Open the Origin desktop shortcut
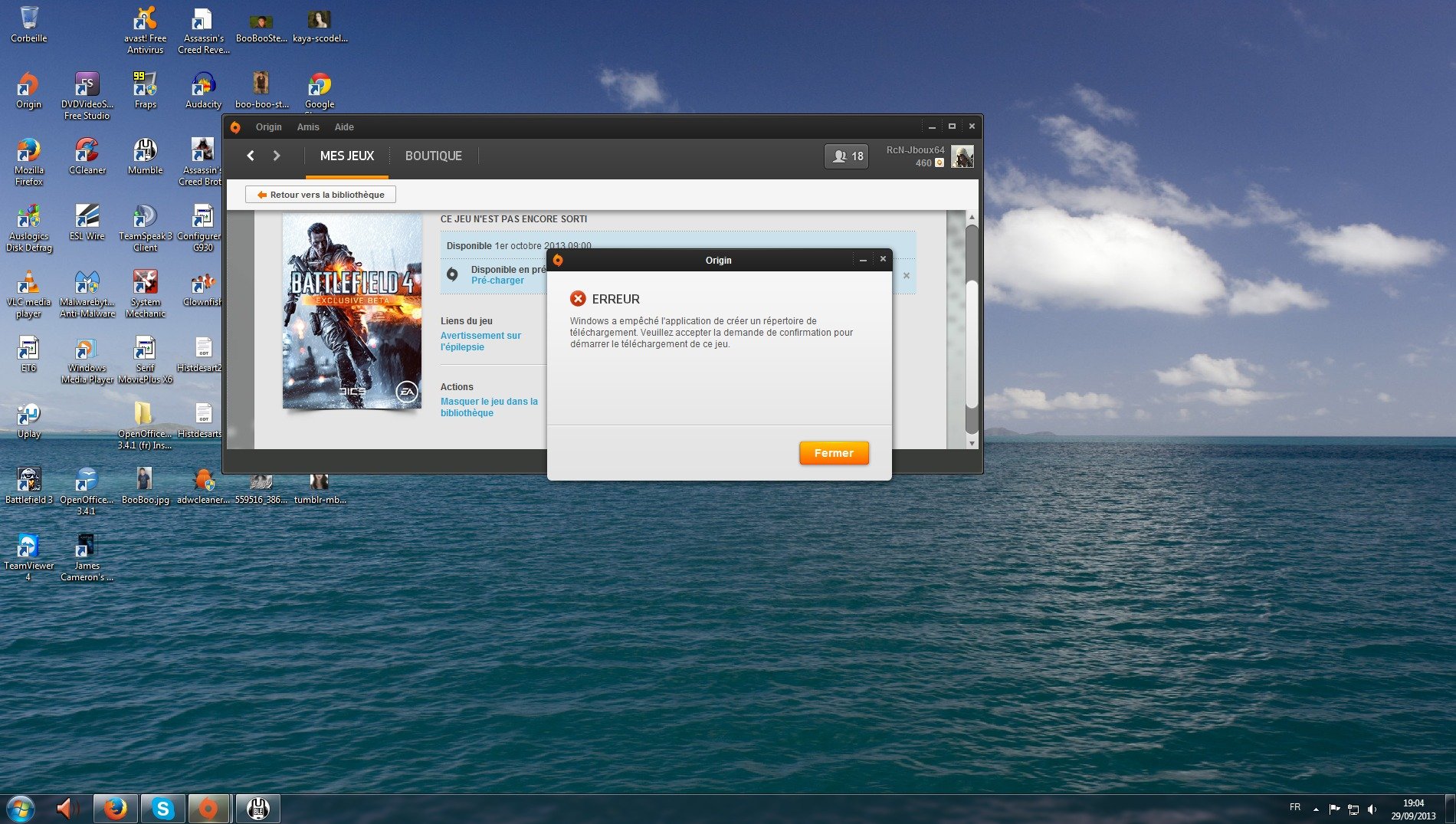Viewport: 1456px width, 824px height. 29,90
